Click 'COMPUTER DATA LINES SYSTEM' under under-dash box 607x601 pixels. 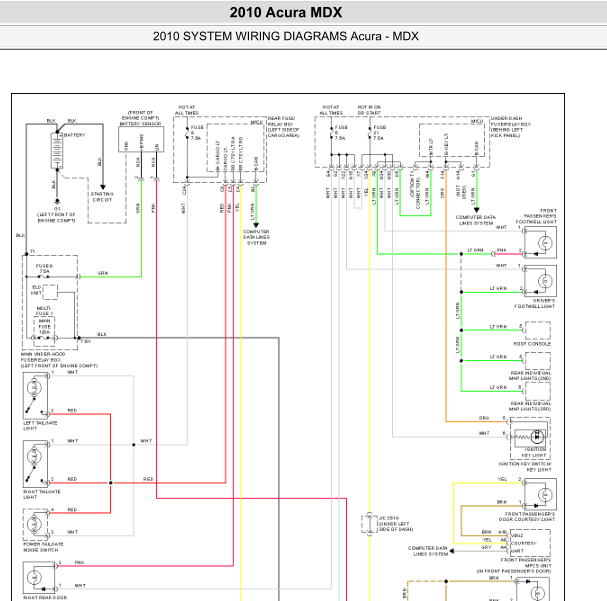point(476,220)
